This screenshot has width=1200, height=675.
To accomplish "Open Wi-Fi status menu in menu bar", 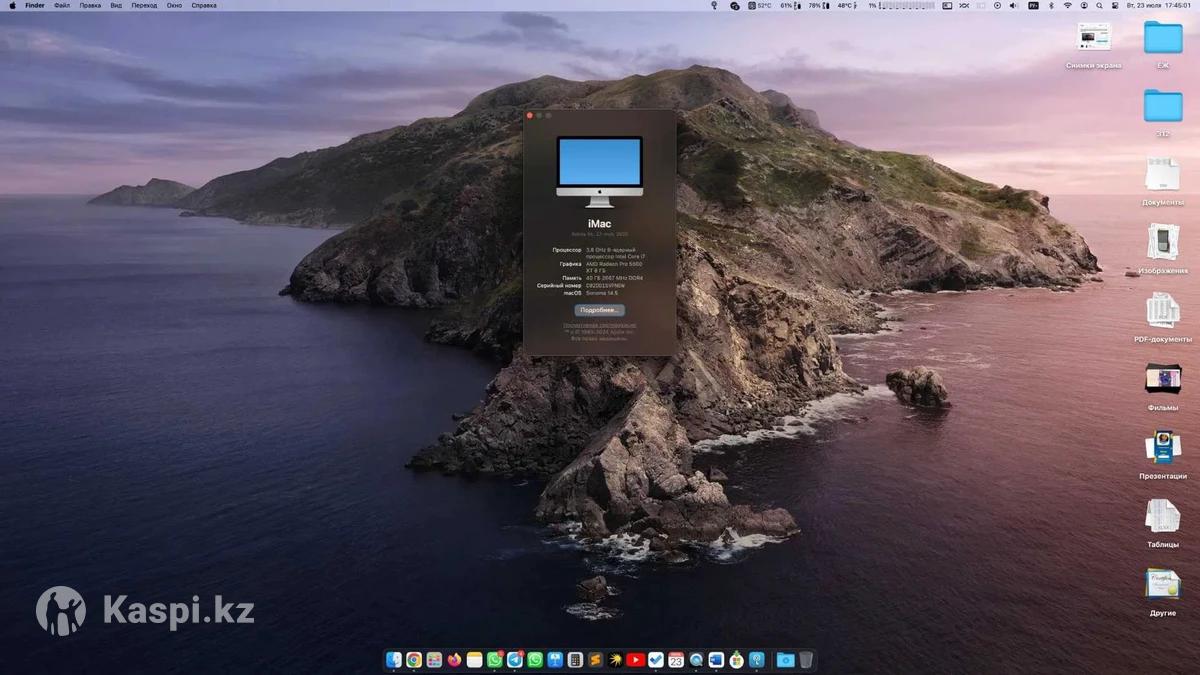I will [1067, 5].
